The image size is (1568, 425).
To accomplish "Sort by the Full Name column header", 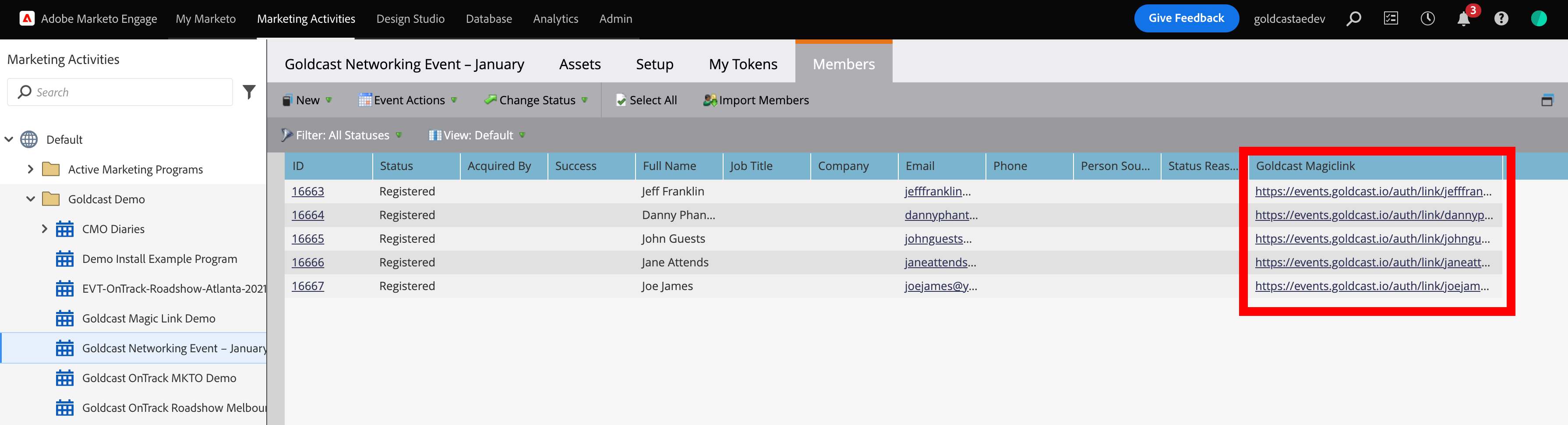I will tap(679, 166).
